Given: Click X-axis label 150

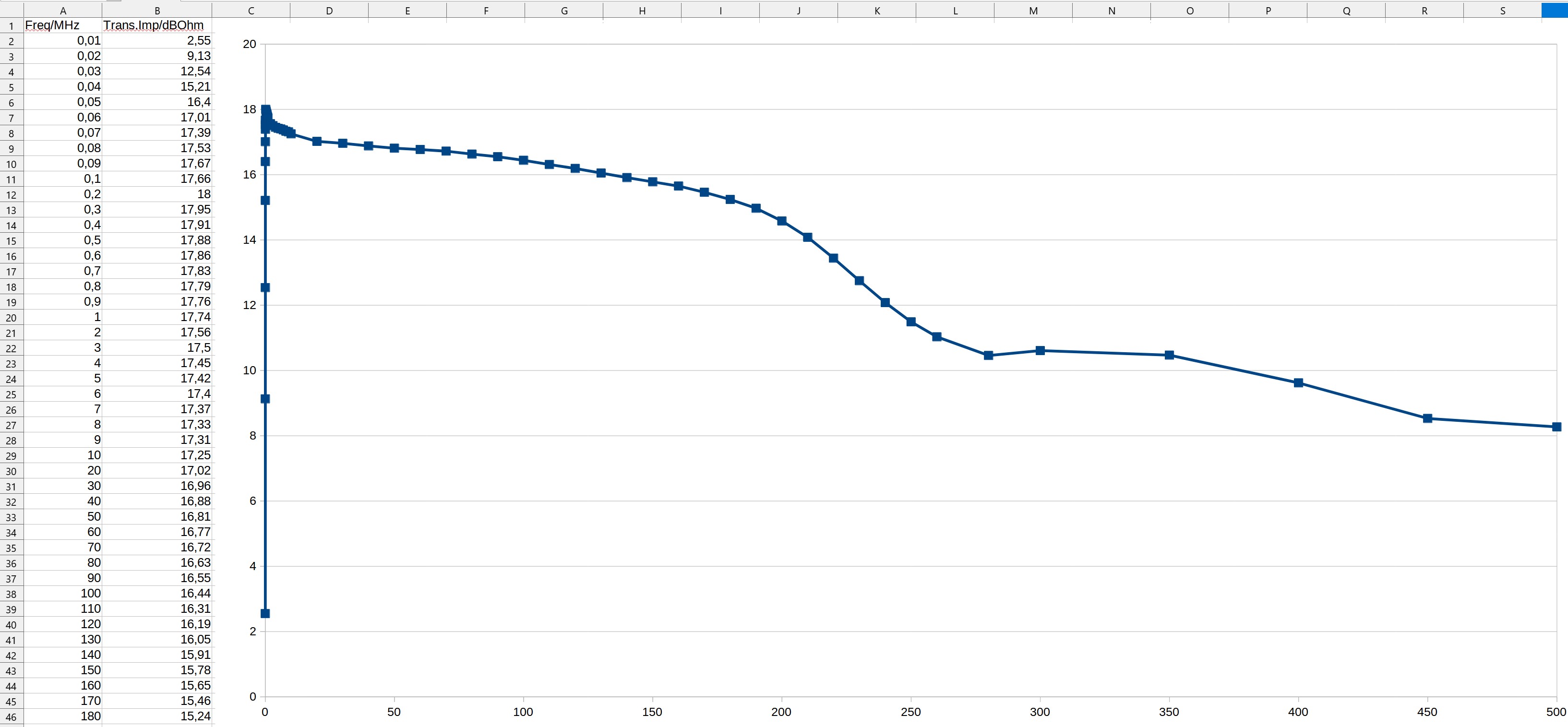Looking at the screenshot, I should pyautogui.click(x=653, y=712).
